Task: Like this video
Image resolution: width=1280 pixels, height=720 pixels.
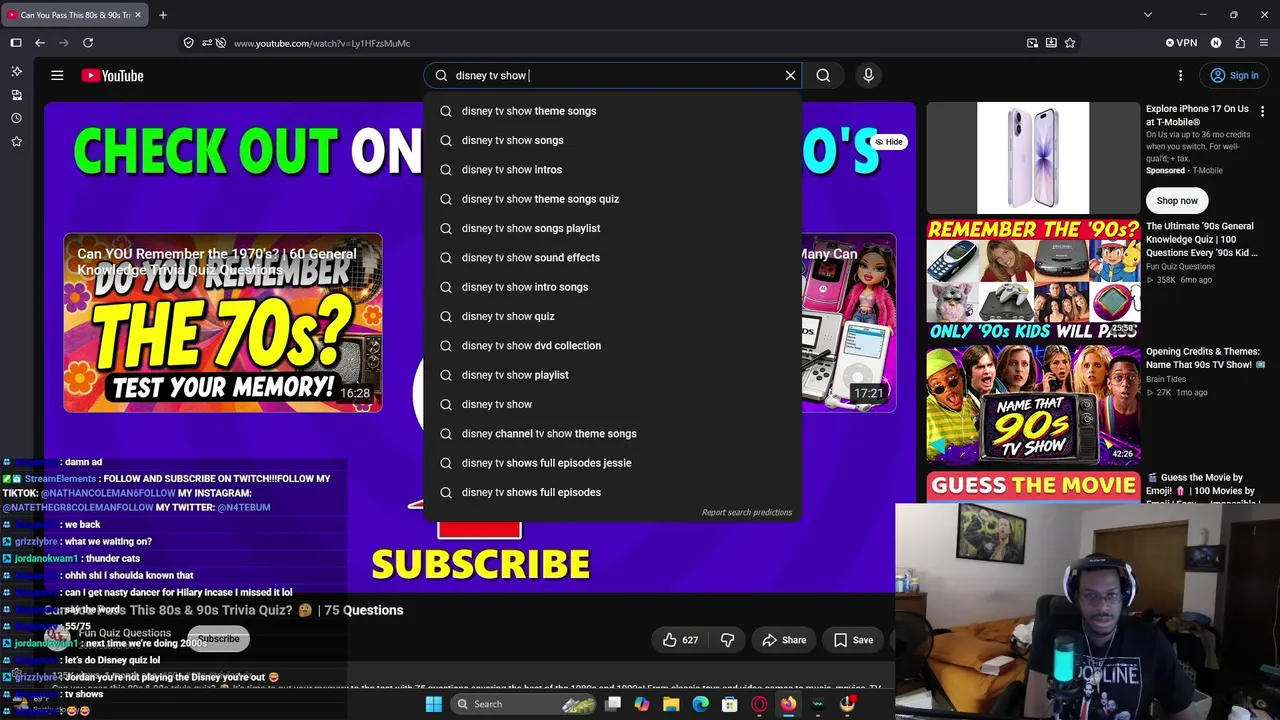Action: (x=680, y=640)
